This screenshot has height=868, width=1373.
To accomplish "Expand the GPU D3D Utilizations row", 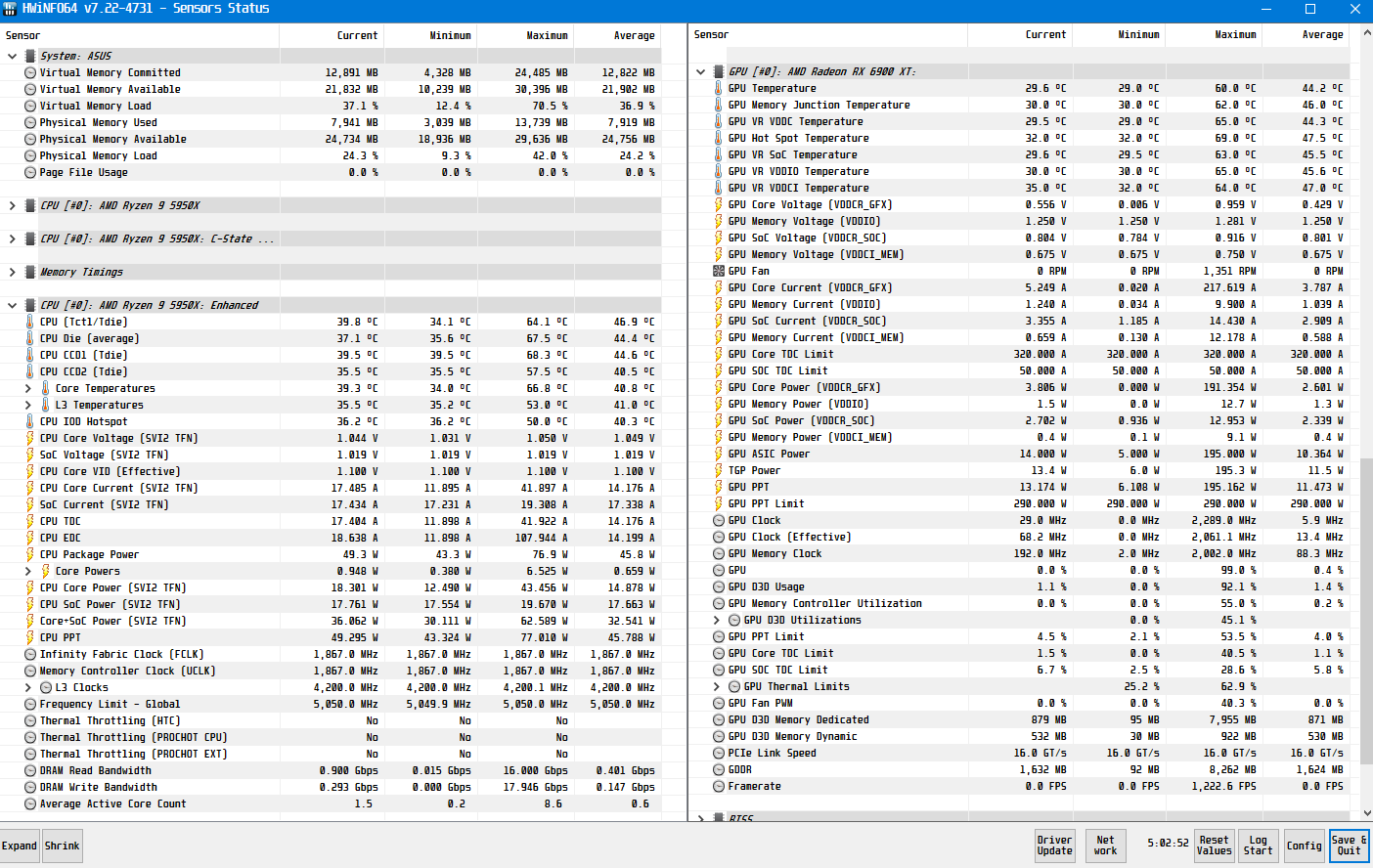I will (x=717, y=620).
